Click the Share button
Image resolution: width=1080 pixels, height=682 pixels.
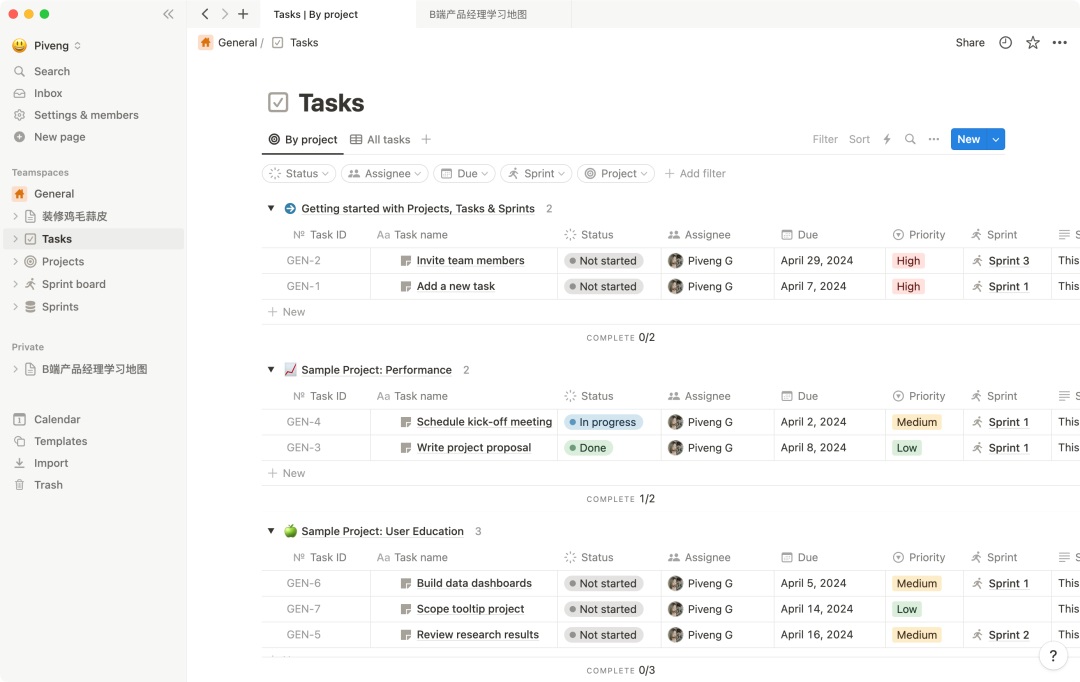[970, 43]
